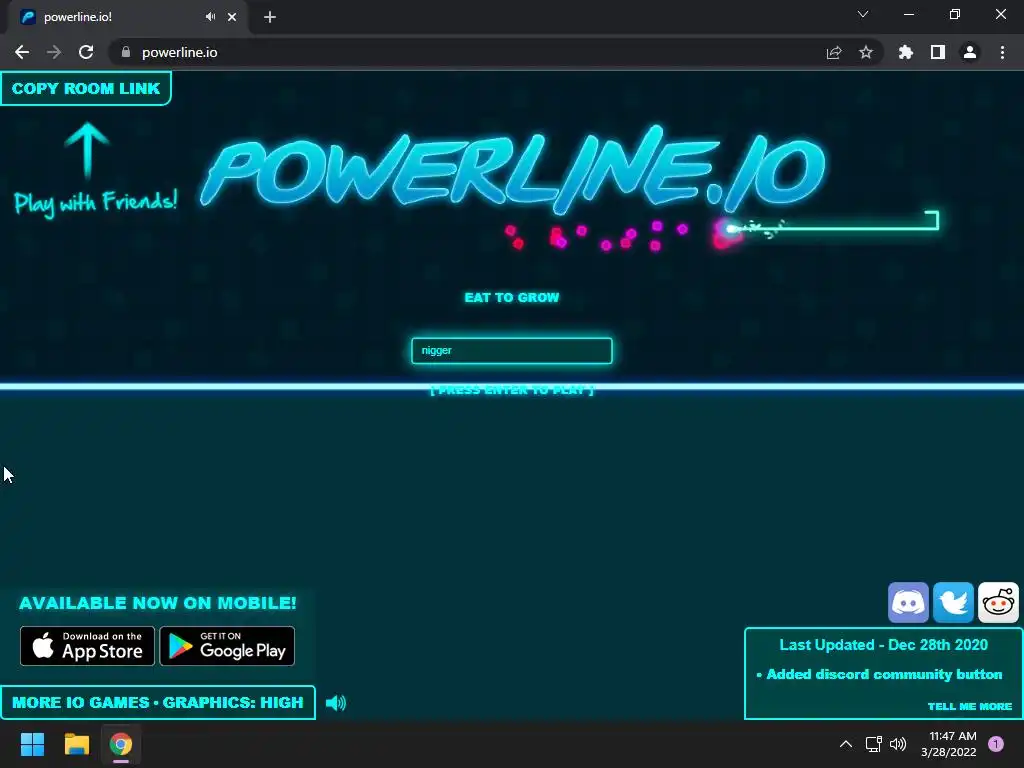Viewport: 1024px width, 768px height.
Task: Open the Extensions puzzle icon
Action: pos(906,52)
